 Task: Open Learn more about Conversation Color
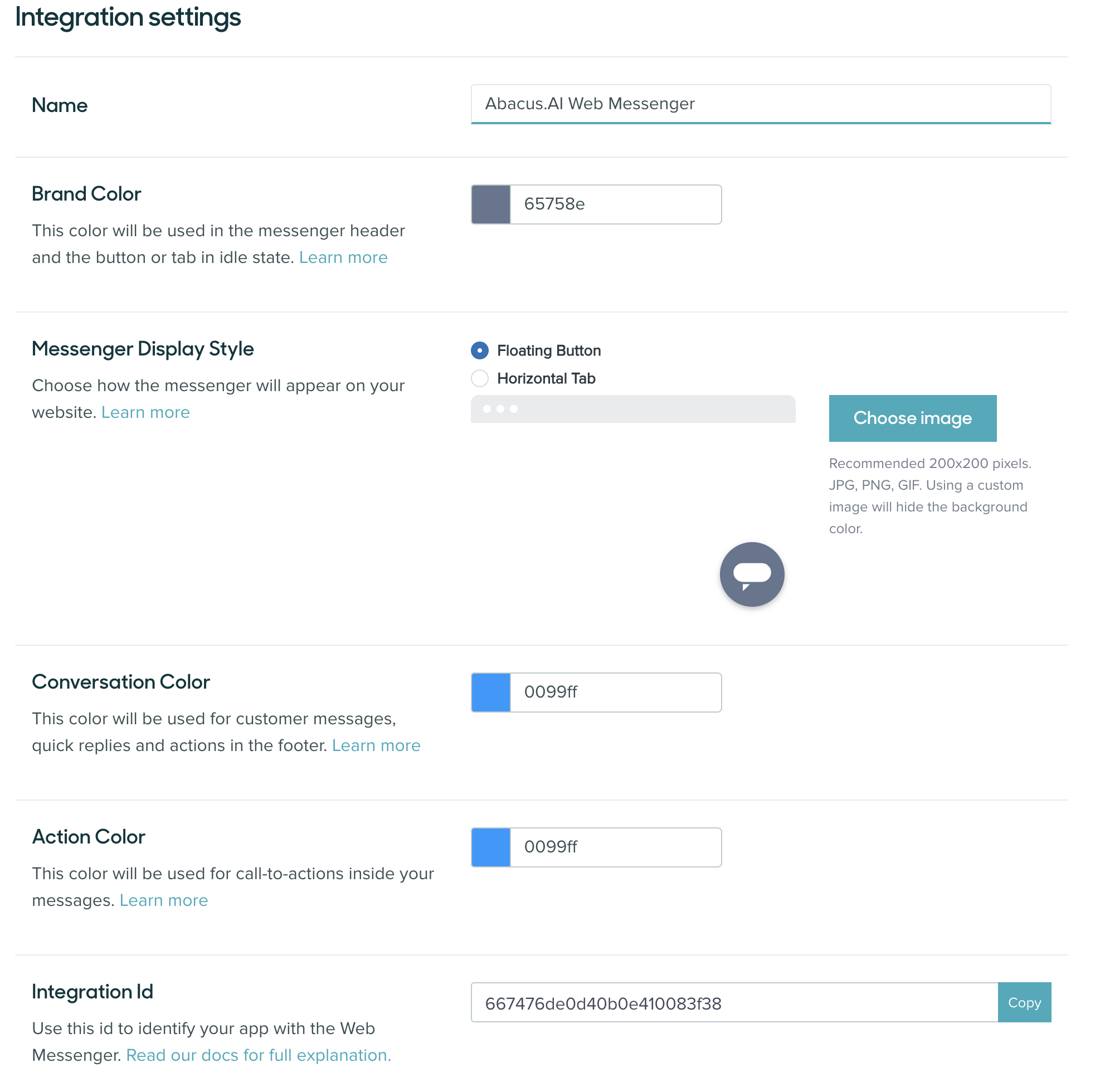[376, 745]
